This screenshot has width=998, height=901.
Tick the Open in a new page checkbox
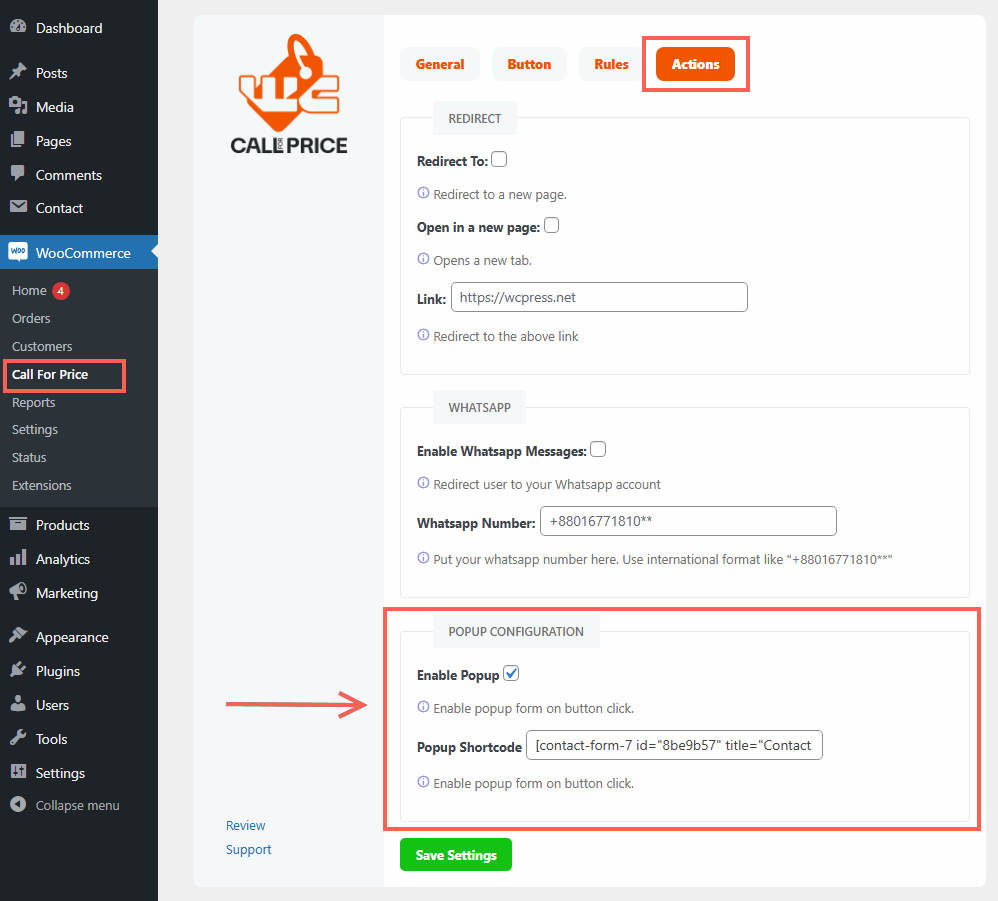tap(551, 226)
